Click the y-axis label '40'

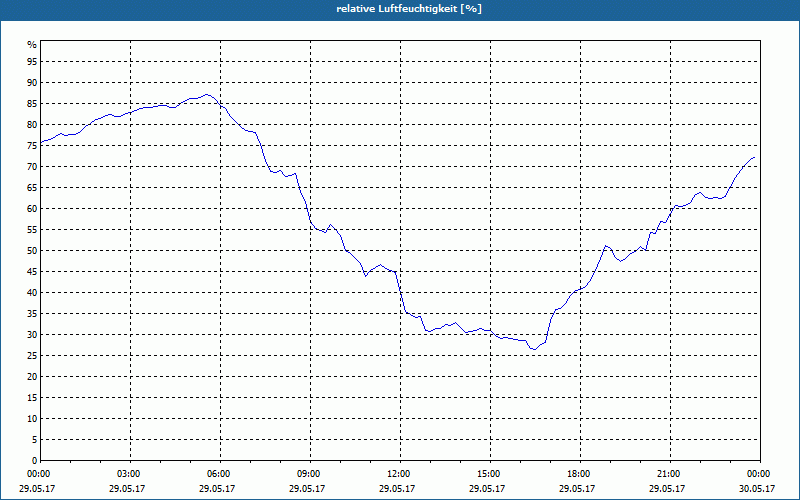click(32, 293)
